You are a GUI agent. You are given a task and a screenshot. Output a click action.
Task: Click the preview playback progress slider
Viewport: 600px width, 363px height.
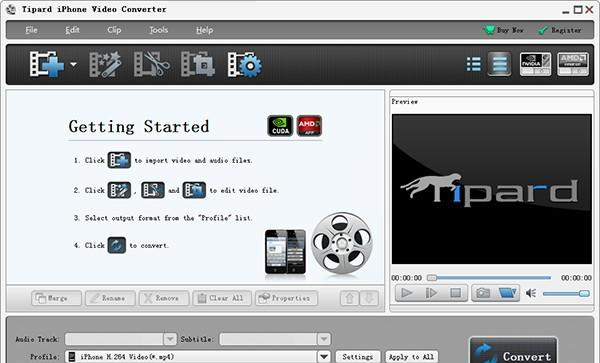click(x=489, y=277)
